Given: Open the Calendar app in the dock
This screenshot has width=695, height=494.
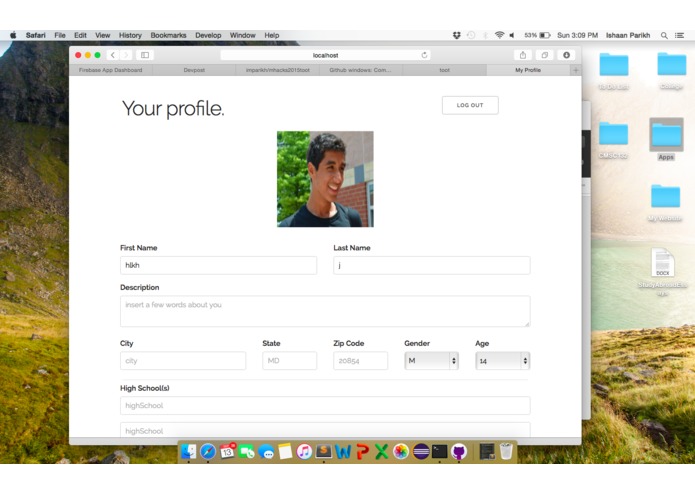Looking at the screenshot, I should [x=227, y=451].
